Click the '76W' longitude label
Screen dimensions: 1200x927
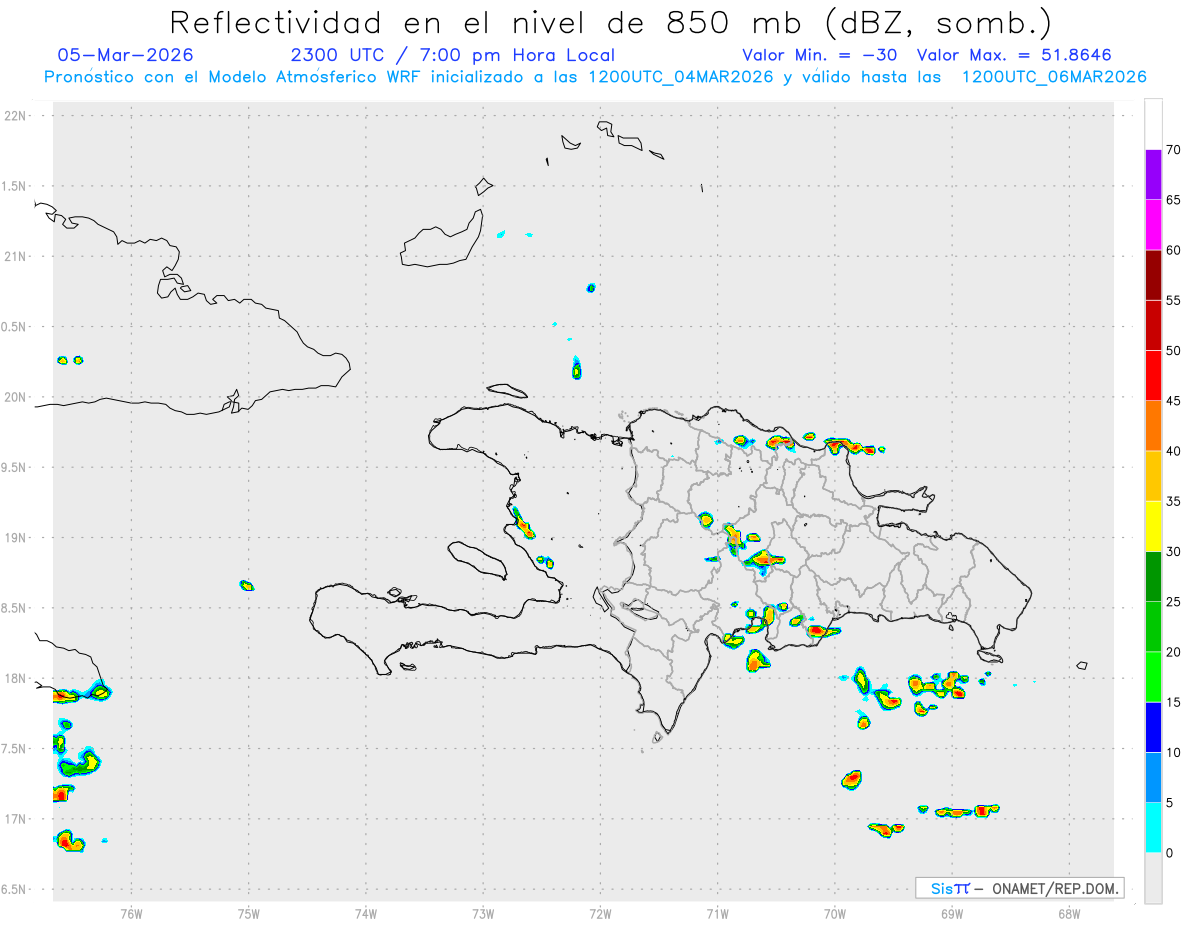point(131,914)
